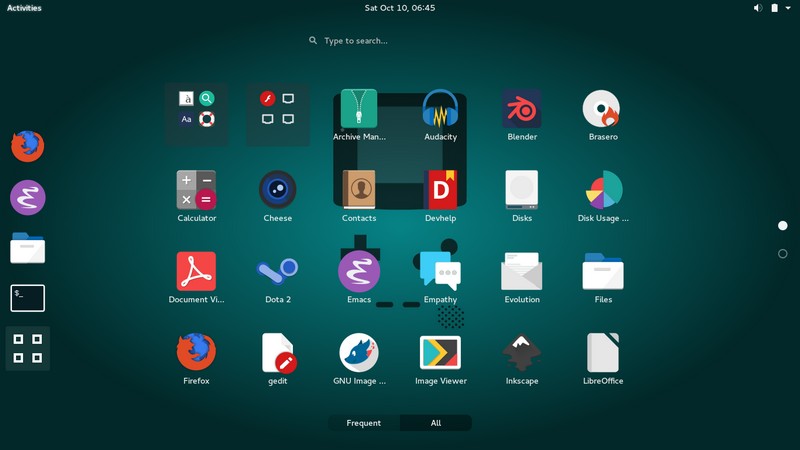Select the All apps tab
Screen dimensions: 800x450
pyautogui.click(x=436, y=423)
